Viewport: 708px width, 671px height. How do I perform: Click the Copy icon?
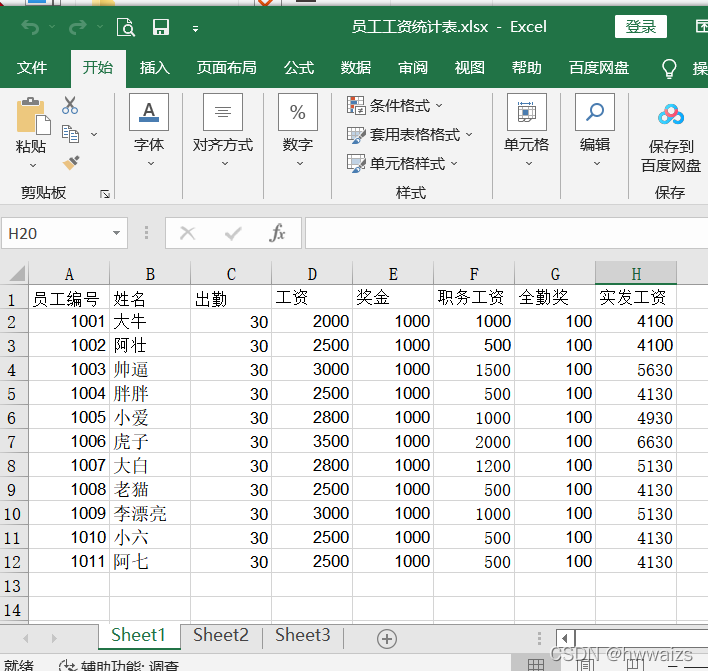pos(70,134)
